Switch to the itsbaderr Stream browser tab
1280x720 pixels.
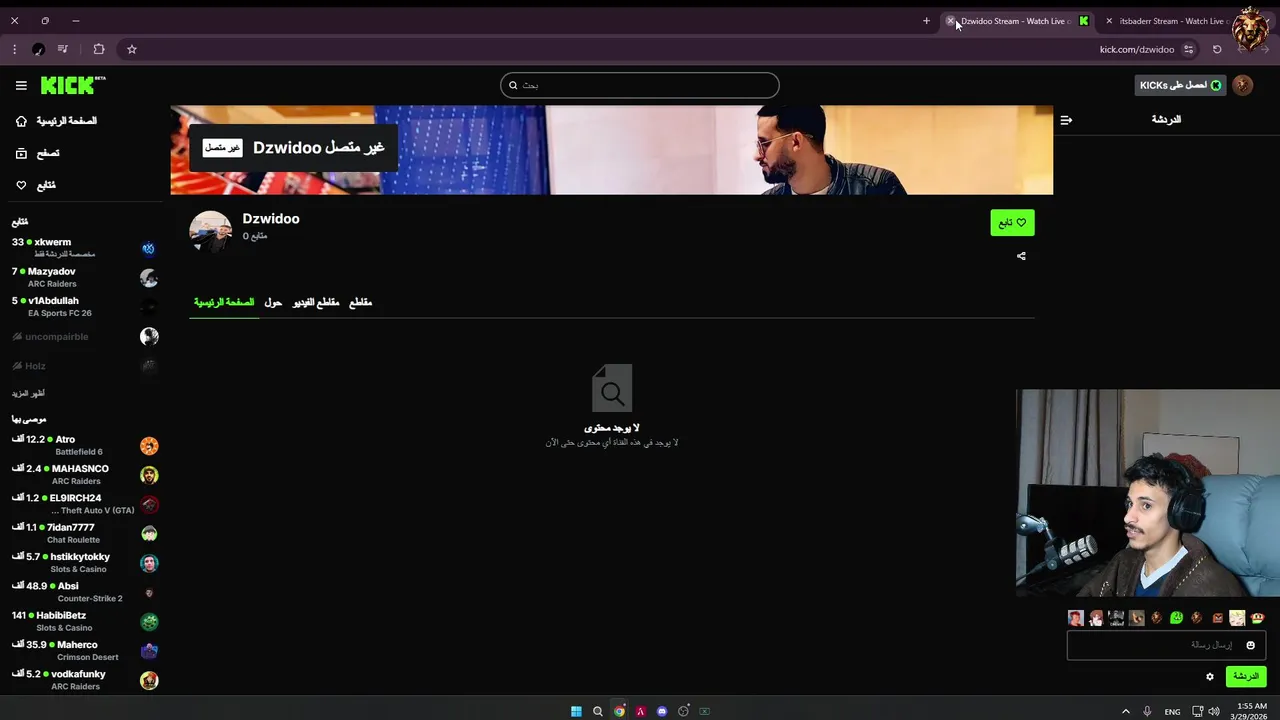pyautogui.click(x=1172, y=21)
